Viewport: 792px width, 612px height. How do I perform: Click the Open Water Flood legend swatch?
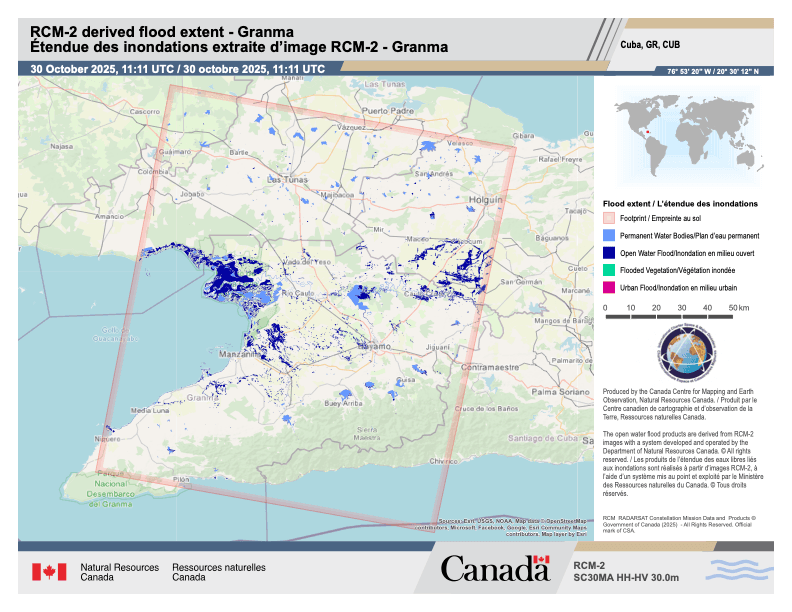tap(609, 253)
